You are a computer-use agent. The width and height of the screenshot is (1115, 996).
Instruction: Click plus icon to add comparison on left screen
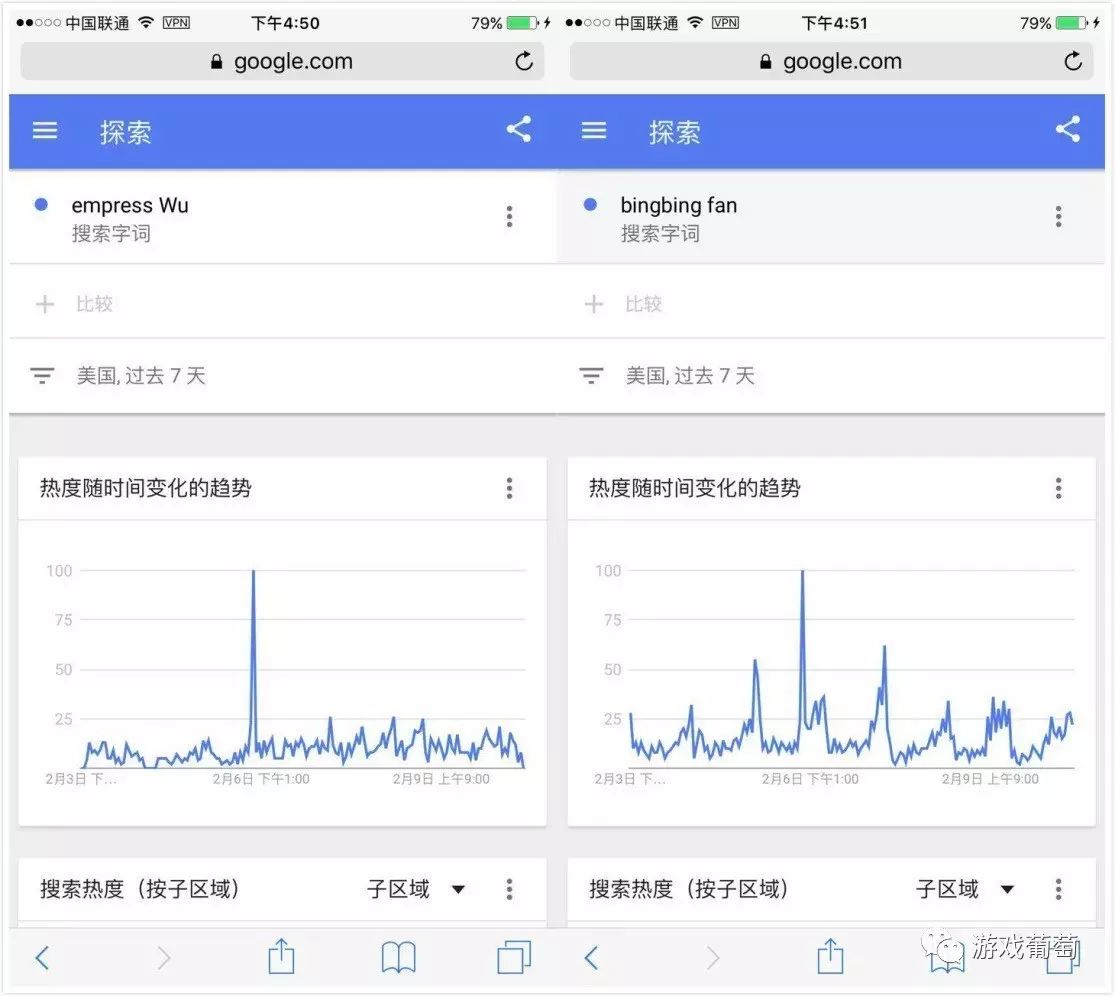click(45, 304)
